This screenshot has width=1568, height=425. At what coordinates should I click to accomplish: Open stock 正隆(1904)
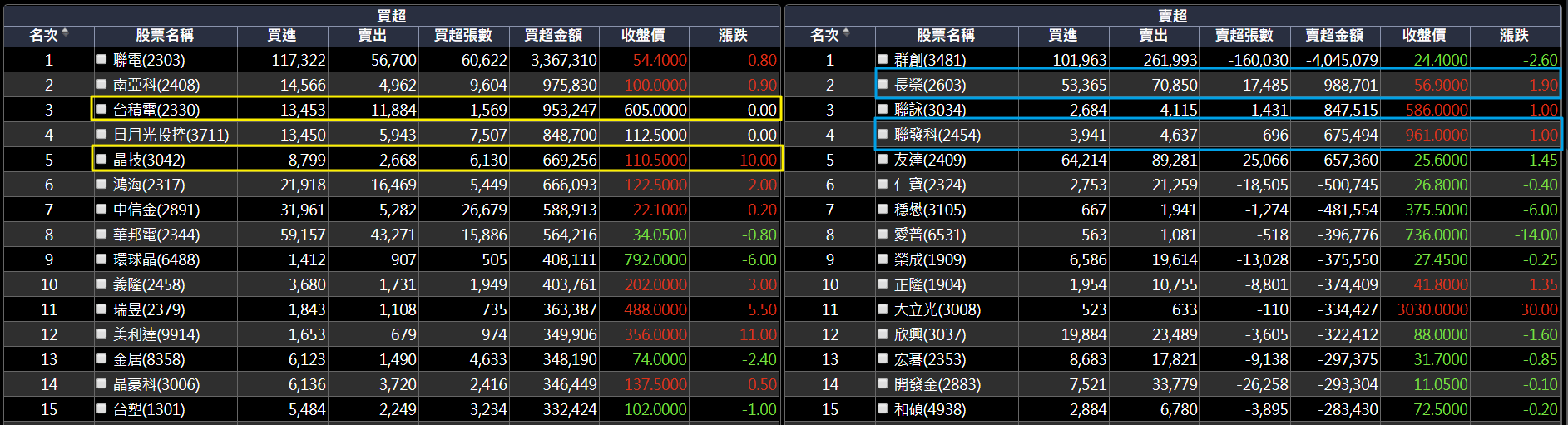pos(931,284)
